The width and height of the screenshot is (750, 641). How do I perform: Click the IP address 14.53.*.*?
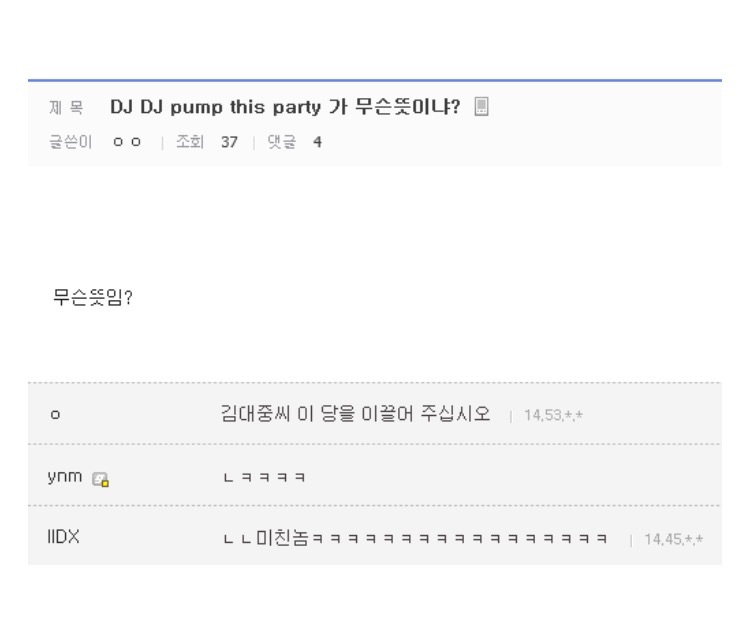553,415
